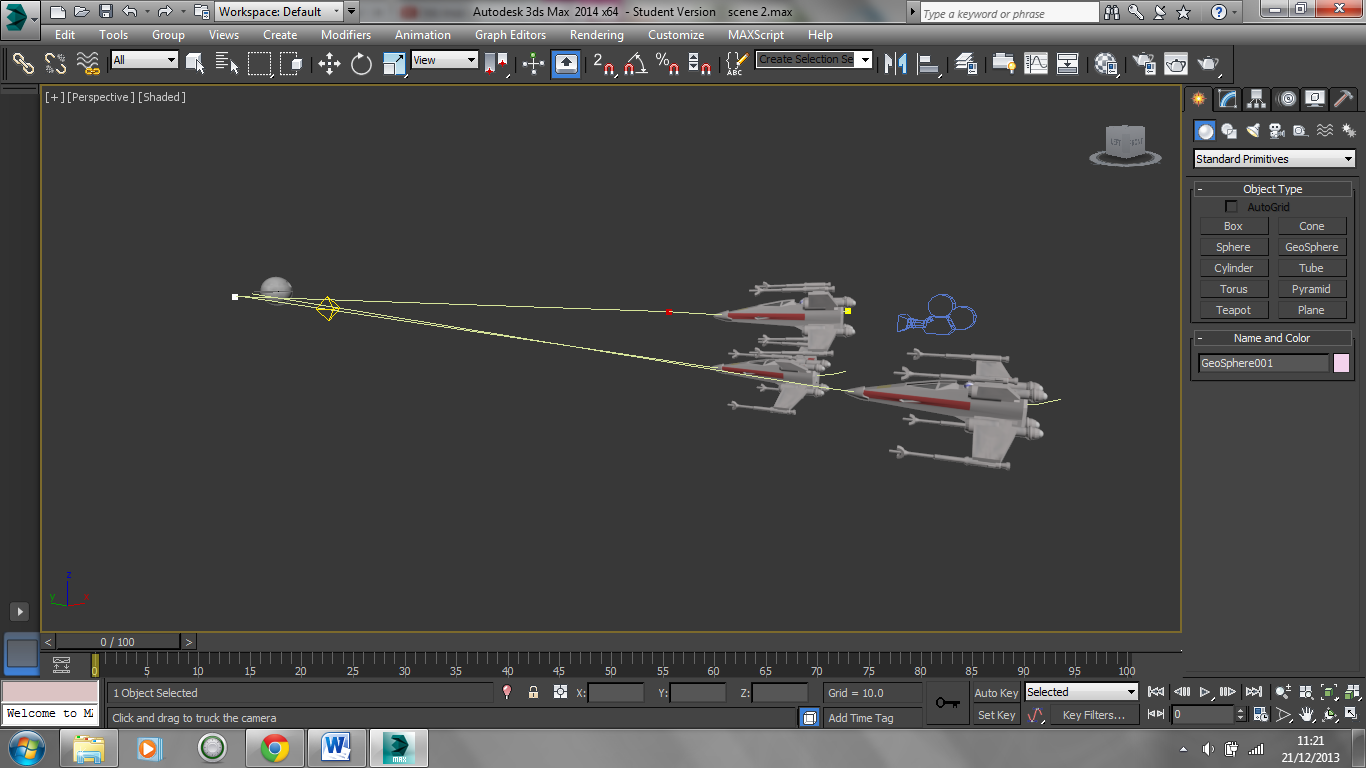The height and width of the screenshot is (768, 1366).
Task: Open the Material Editor
Action: [1105, 63]
